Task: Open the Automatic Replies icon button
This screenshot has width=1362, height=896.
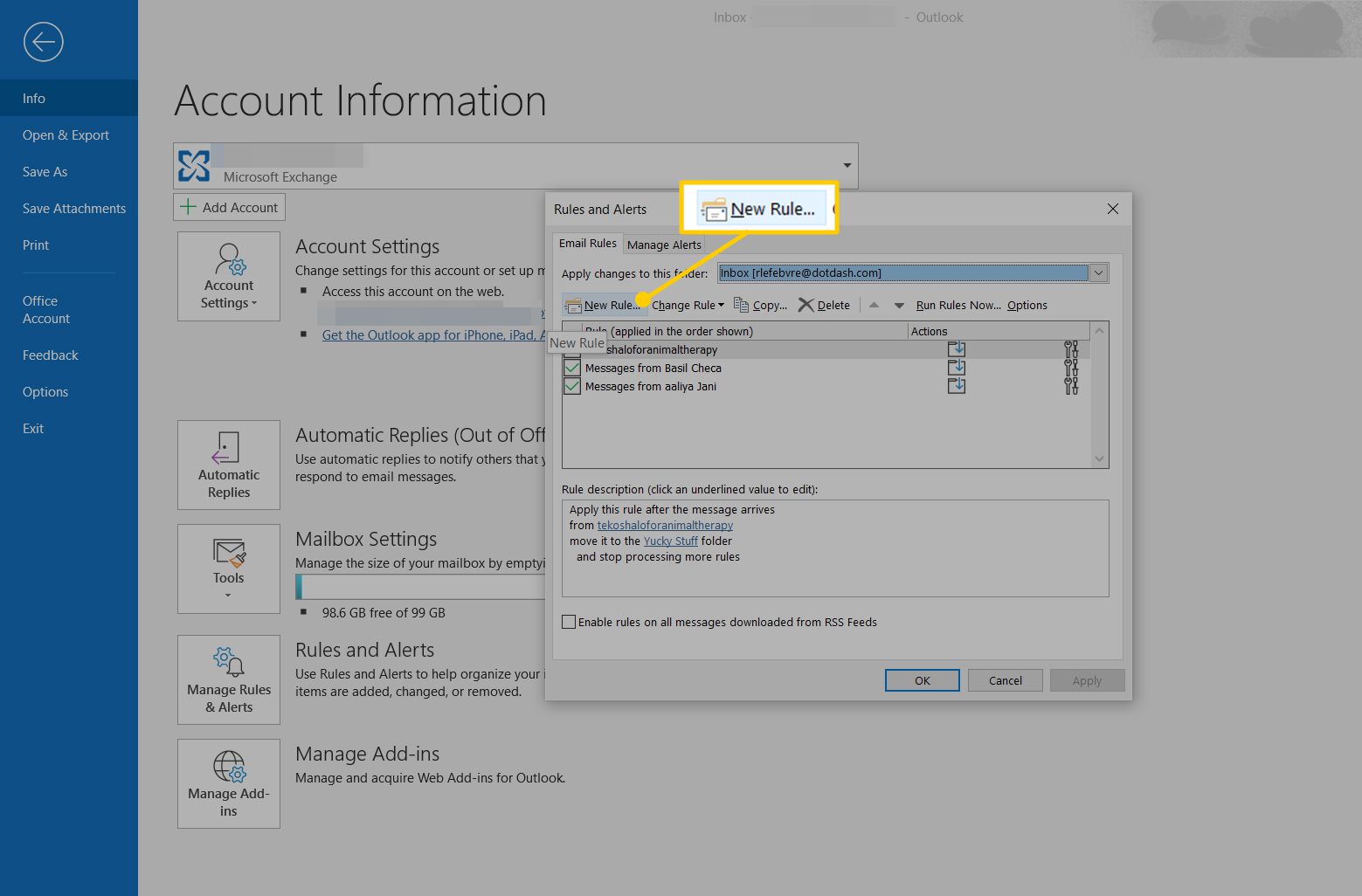Action: (x=229, y=465)
